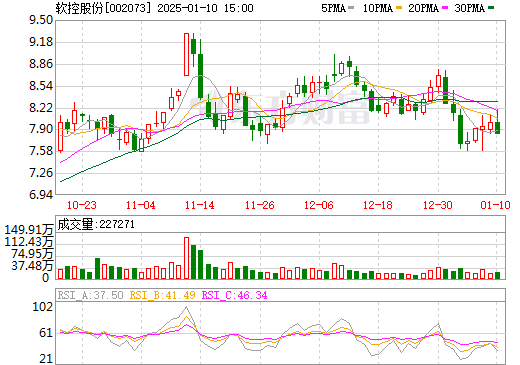Click the 30PMA green legend swatch
This screenshot has width=520, height=365.
(x=491, y=8)
